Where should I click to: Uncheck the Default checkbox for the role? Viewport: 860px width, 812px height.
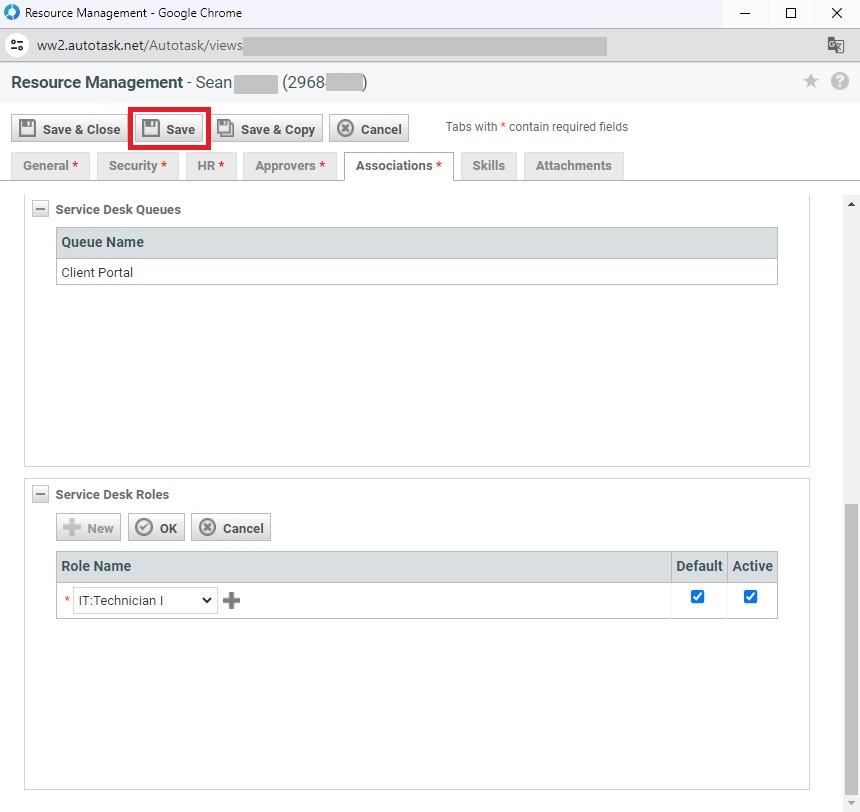coord(698,597)
